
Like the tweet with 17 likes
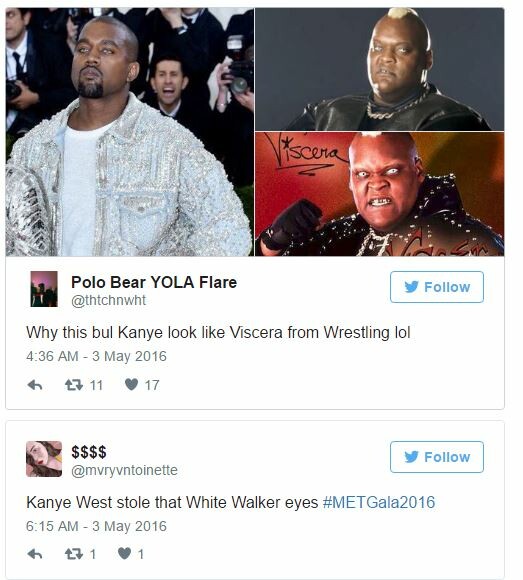131,385
